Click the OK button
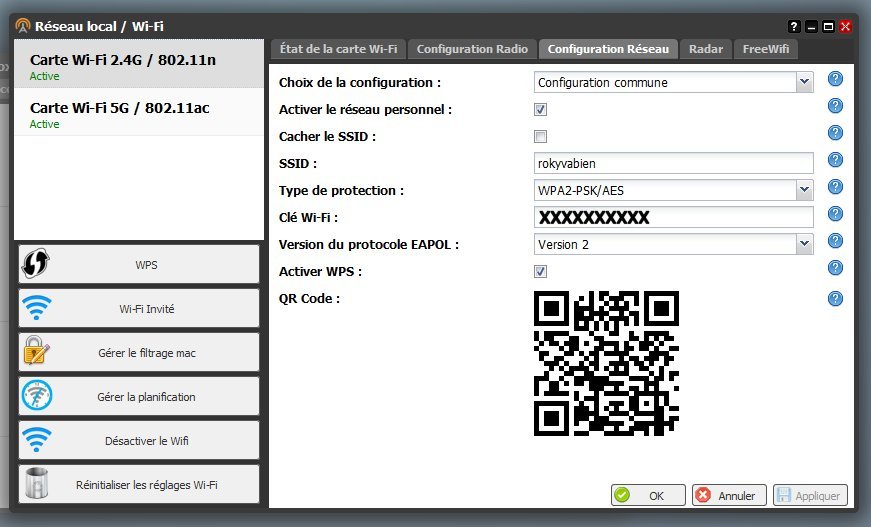 [648, 495]
